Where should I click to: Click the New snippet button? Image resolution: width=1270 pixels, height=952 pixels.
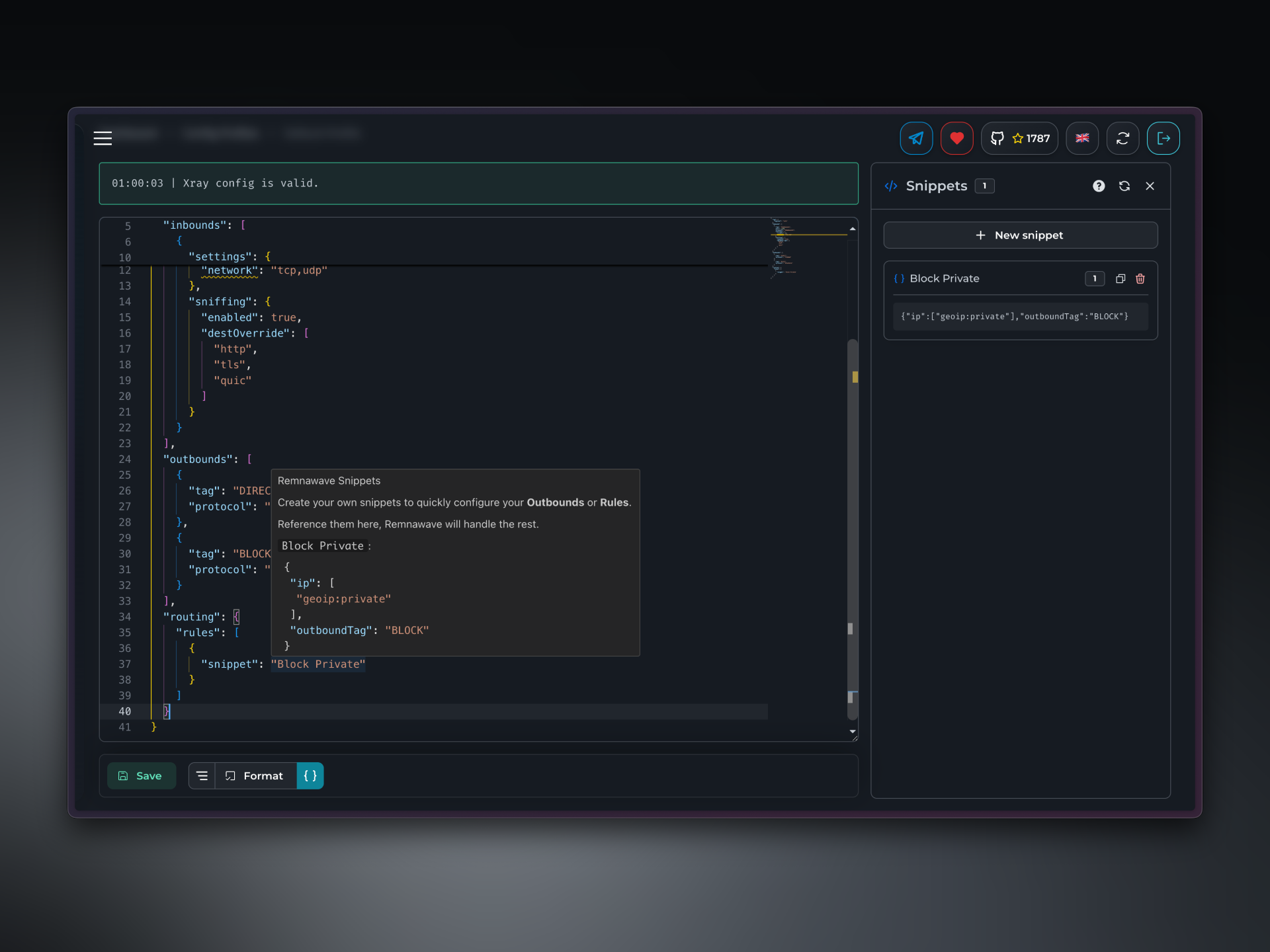(x=1020, y=235)
